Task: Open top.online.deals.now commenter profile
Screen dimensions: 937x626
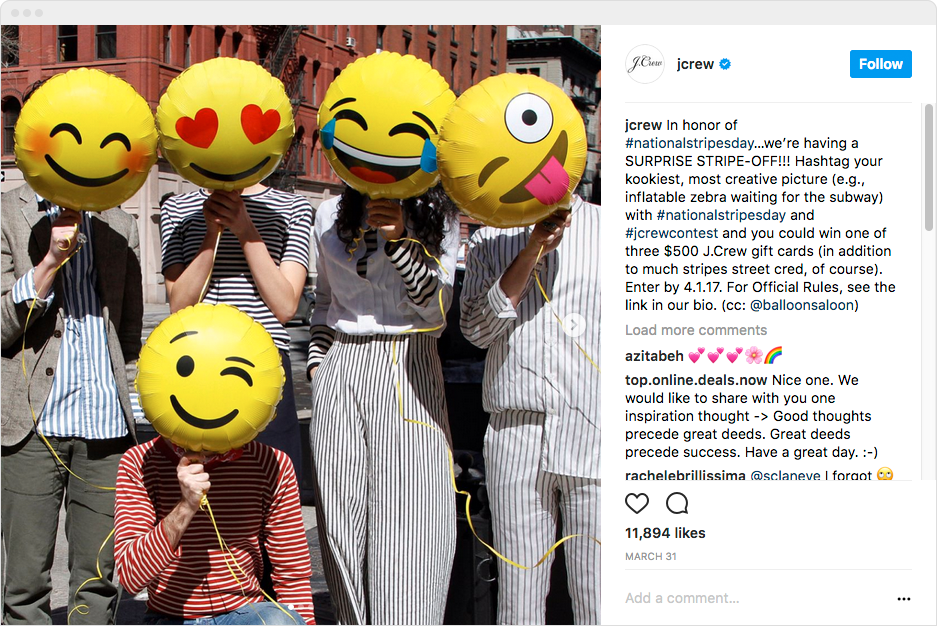Action: tap(696, 380)
